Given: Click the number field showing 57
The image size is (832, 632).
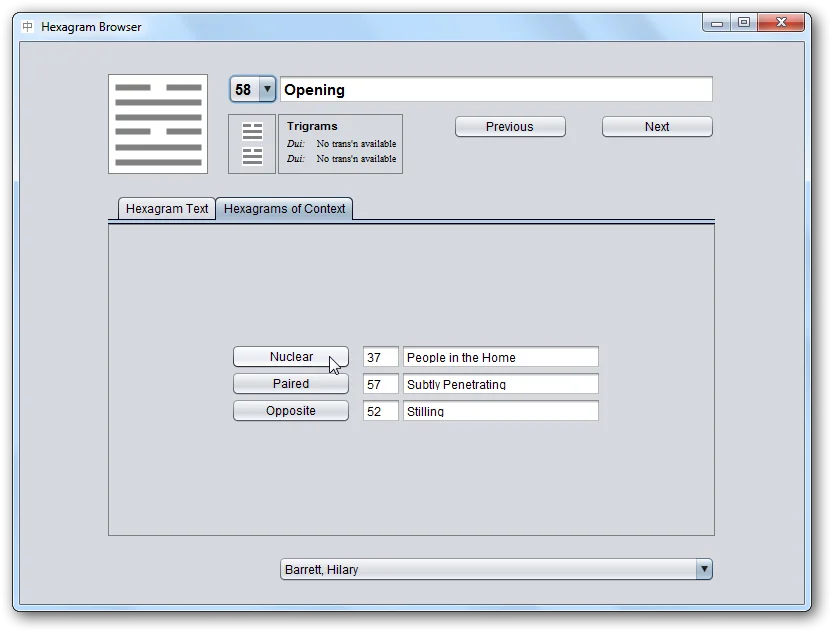Looking at the screenshot, I should 380,384.
